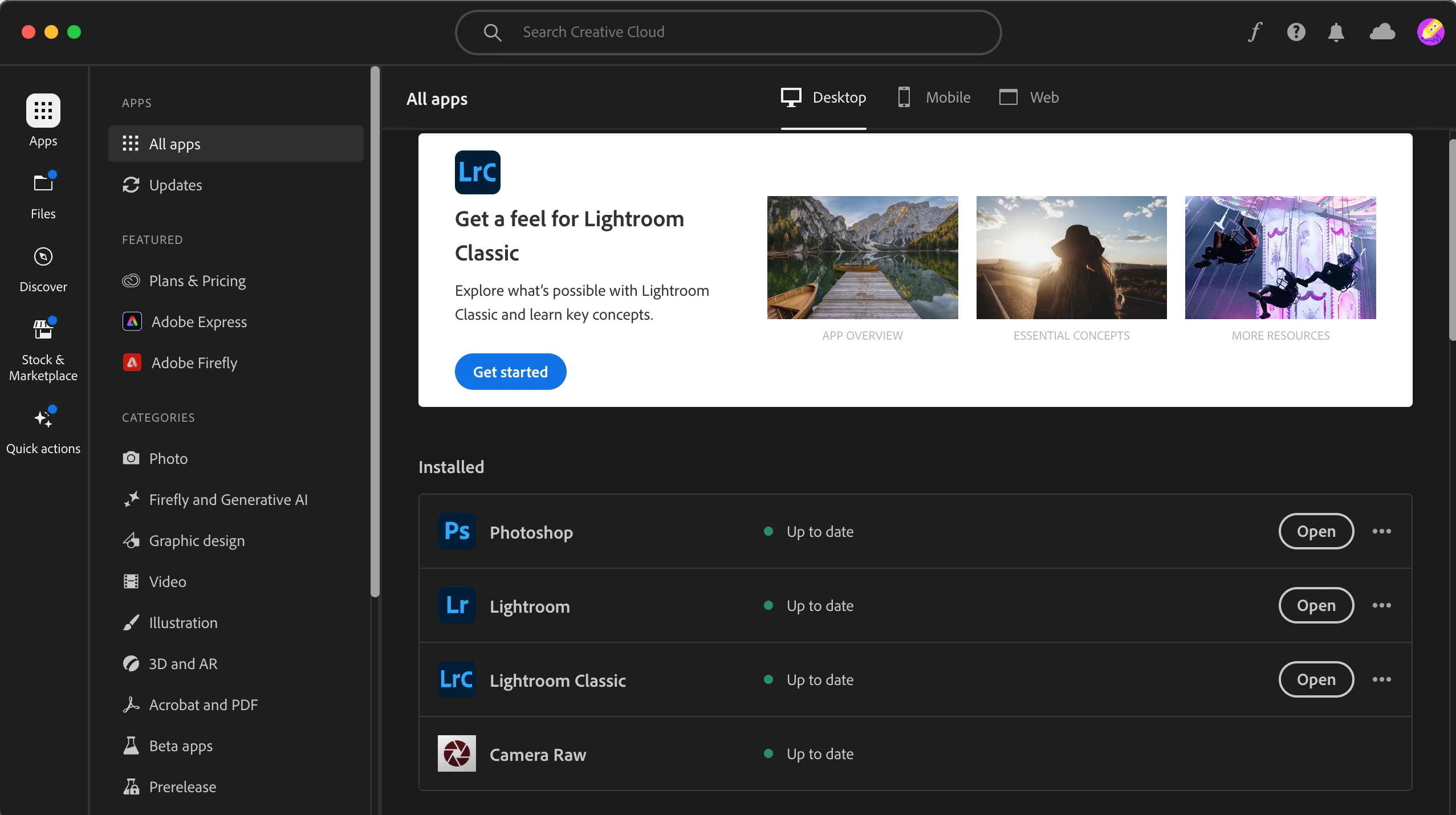Click the Get started button
Screen dimensions: 1456x815
[510, 372]
